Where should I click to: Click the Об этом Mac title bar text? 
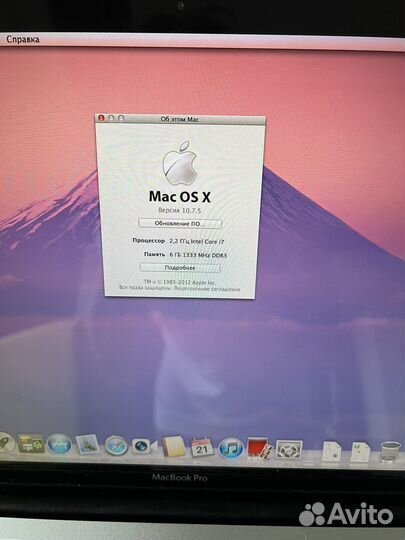click(180, 119)
